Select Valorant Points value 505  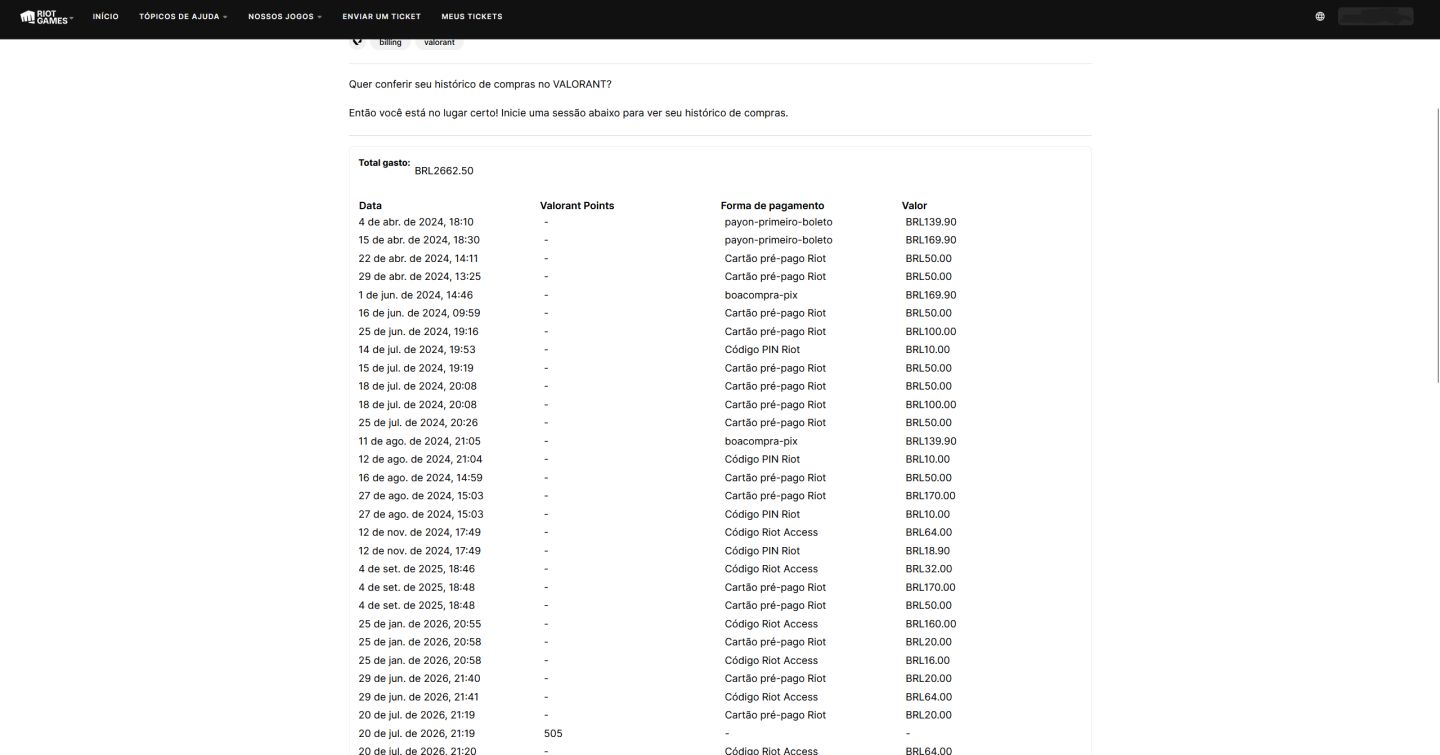point(553,734)
